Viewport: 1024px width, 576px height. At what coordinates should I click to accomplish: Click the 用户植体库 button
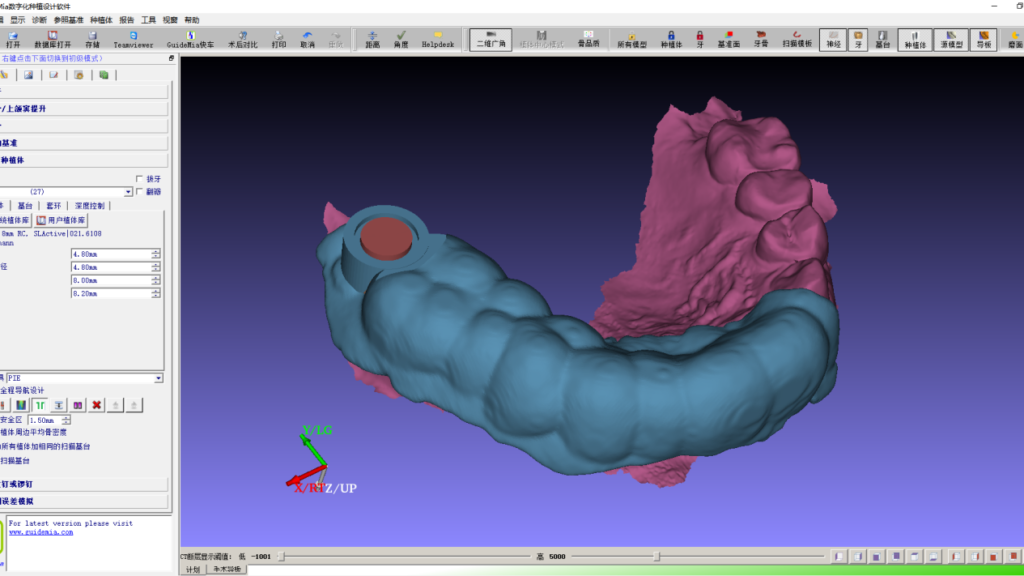tap(61, 220)
